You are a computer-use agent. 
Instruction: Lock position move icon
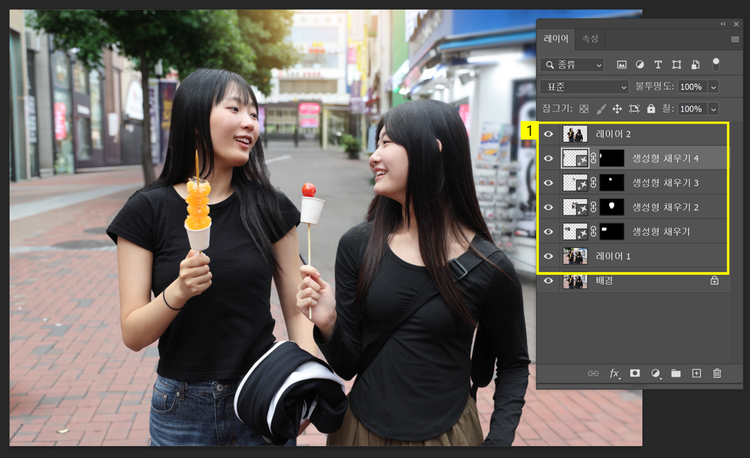617,109
